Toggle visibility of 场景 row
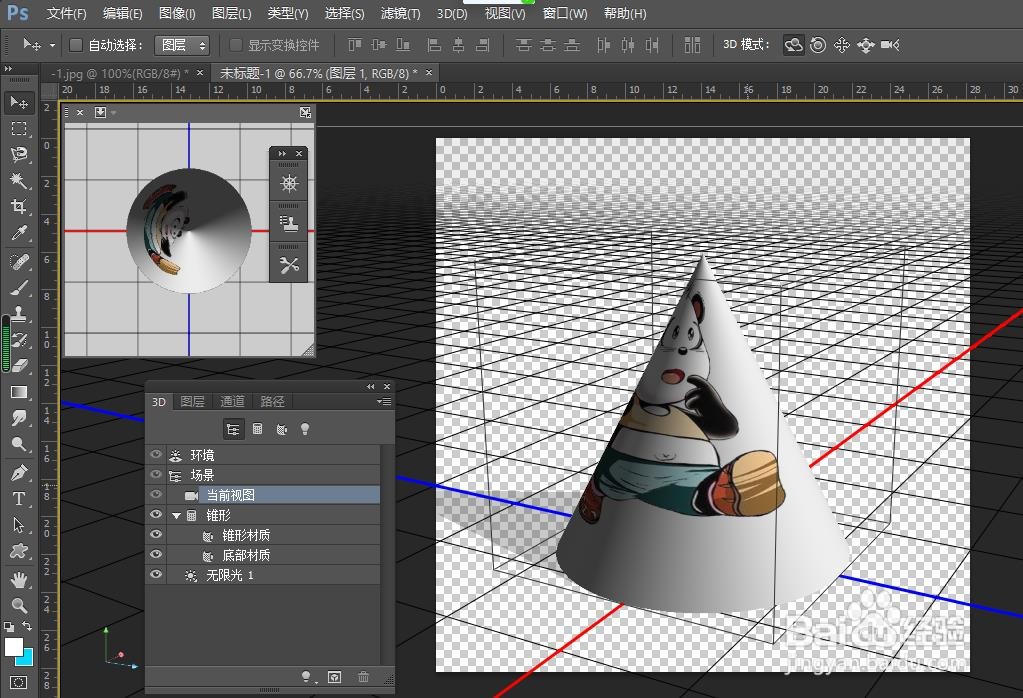This screenshot has height=698, width=1023. [156, 474]
